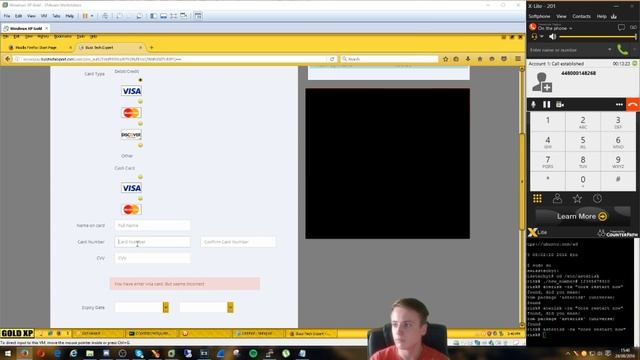The image size is (640, 360).
Task: Adjust X-Lite speaker volume slider
Action: click(598, 37)
